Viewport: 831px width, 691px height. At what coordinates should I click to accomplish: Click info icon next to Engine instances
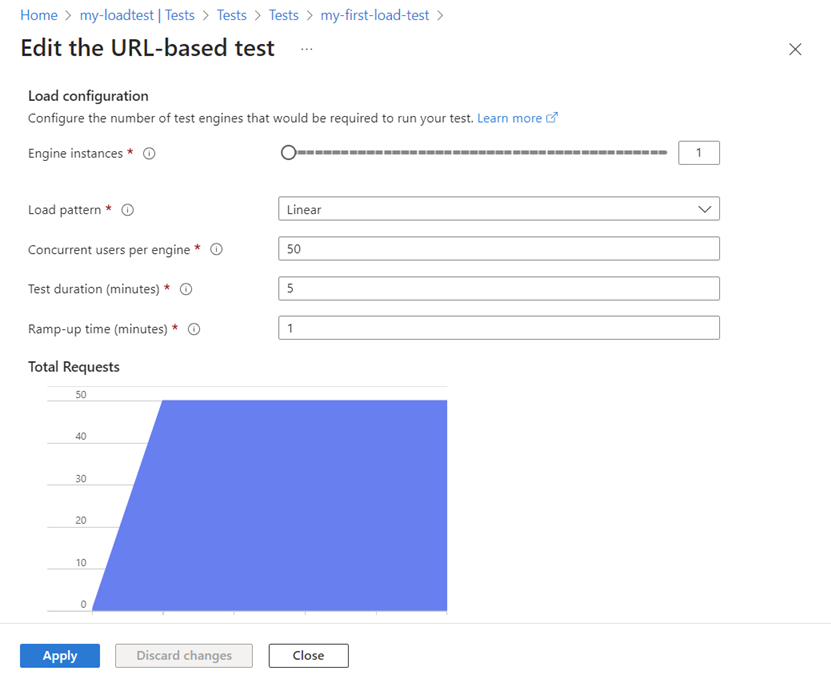[x=149, y=153]
